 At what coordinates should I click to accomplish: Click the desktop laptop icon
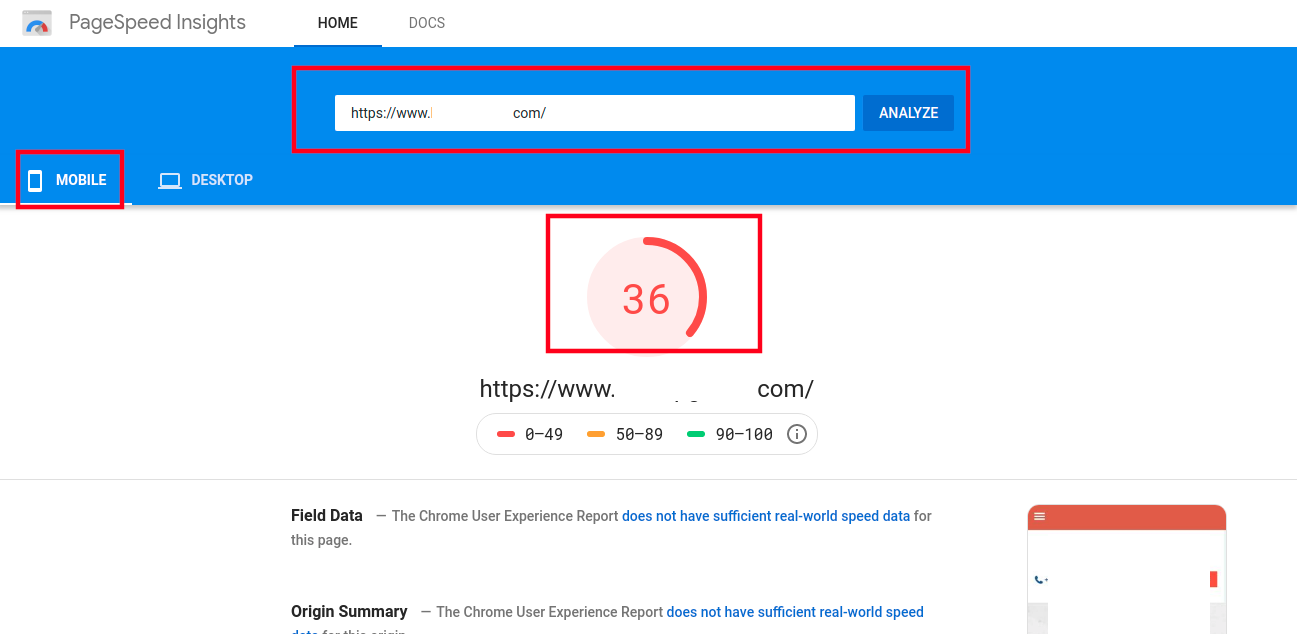[170, 181]
